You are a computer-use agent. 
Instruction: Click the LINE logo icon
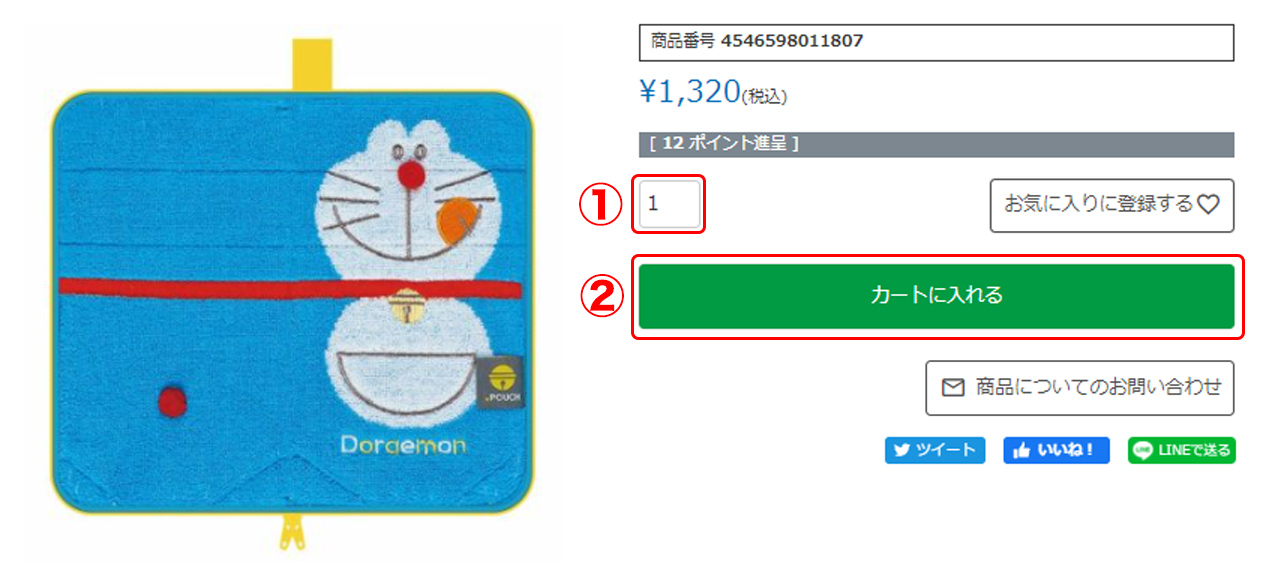pos(1143,450)
